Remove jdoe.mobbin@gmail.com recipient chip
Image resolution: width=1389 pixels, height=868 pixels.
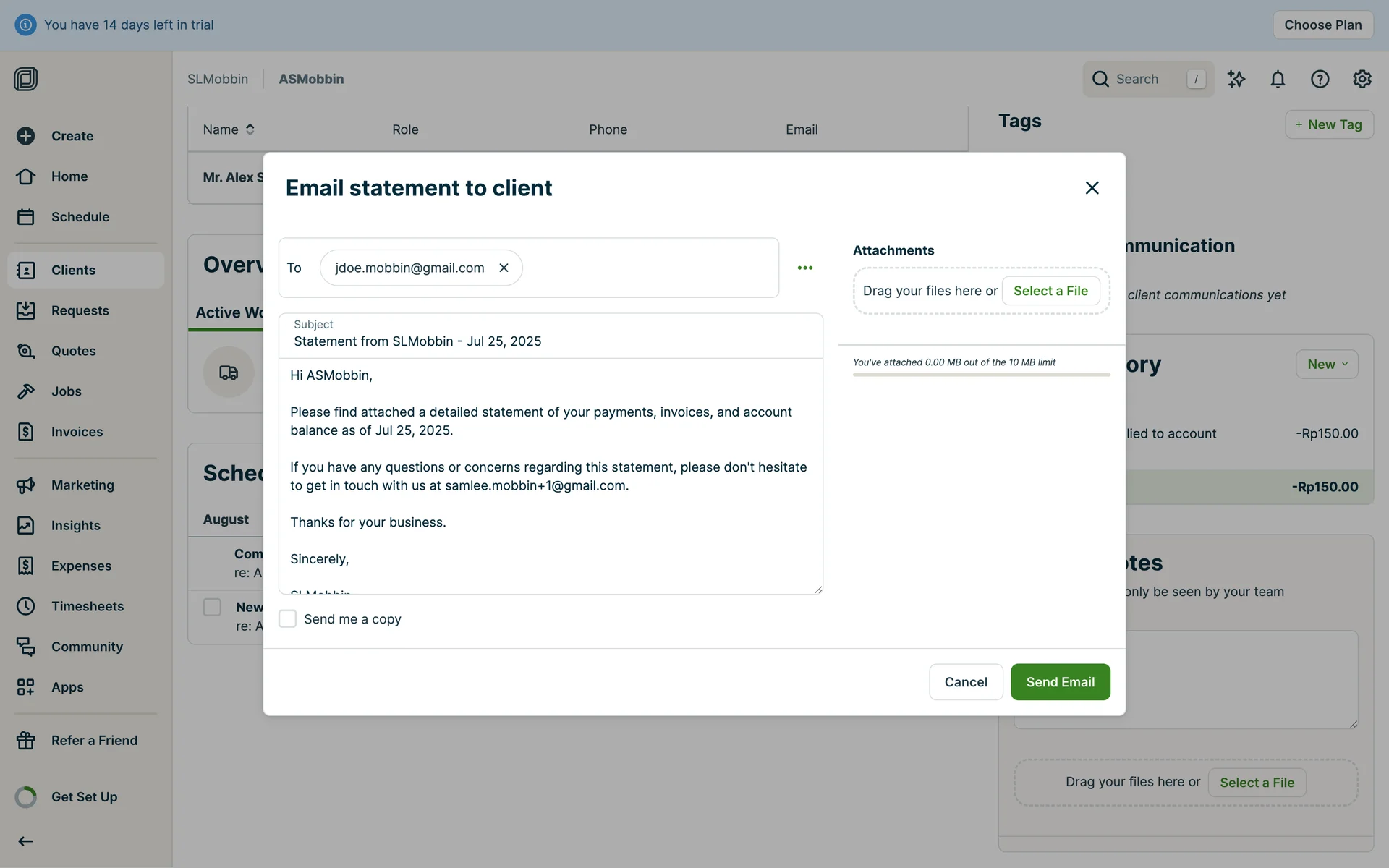[x=504, y=268]
